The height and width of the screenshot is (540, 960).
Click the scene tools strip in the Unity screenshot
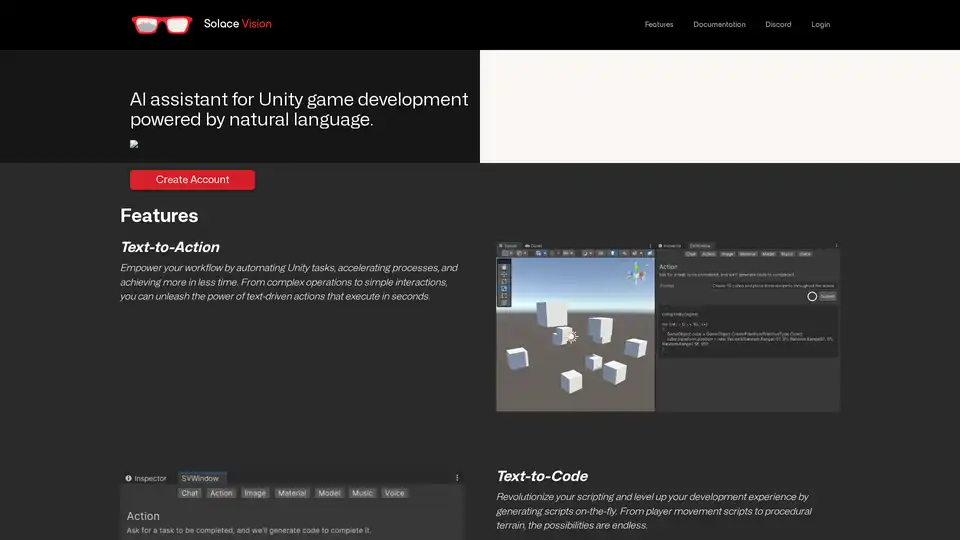[x=504, y=285]
